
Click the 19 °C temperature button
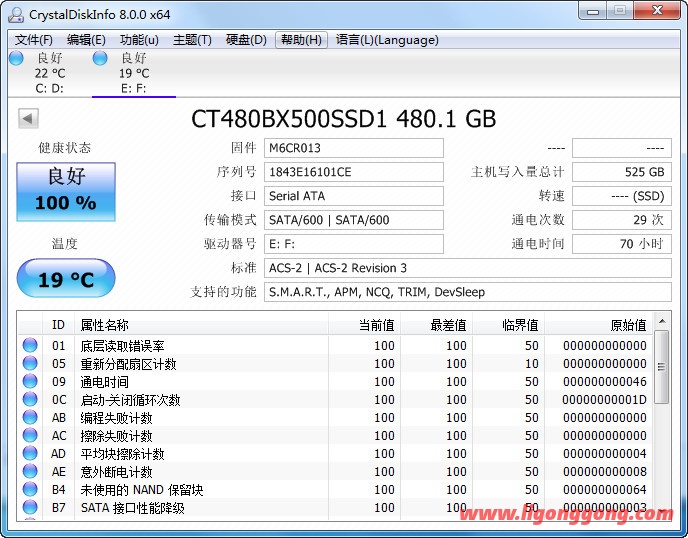(66, 278)
